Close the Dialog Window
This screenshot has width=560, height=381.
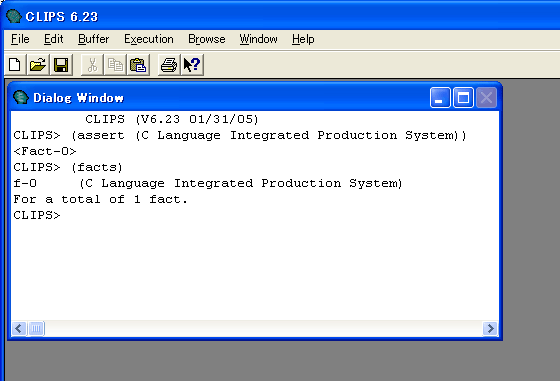(486, 97)
